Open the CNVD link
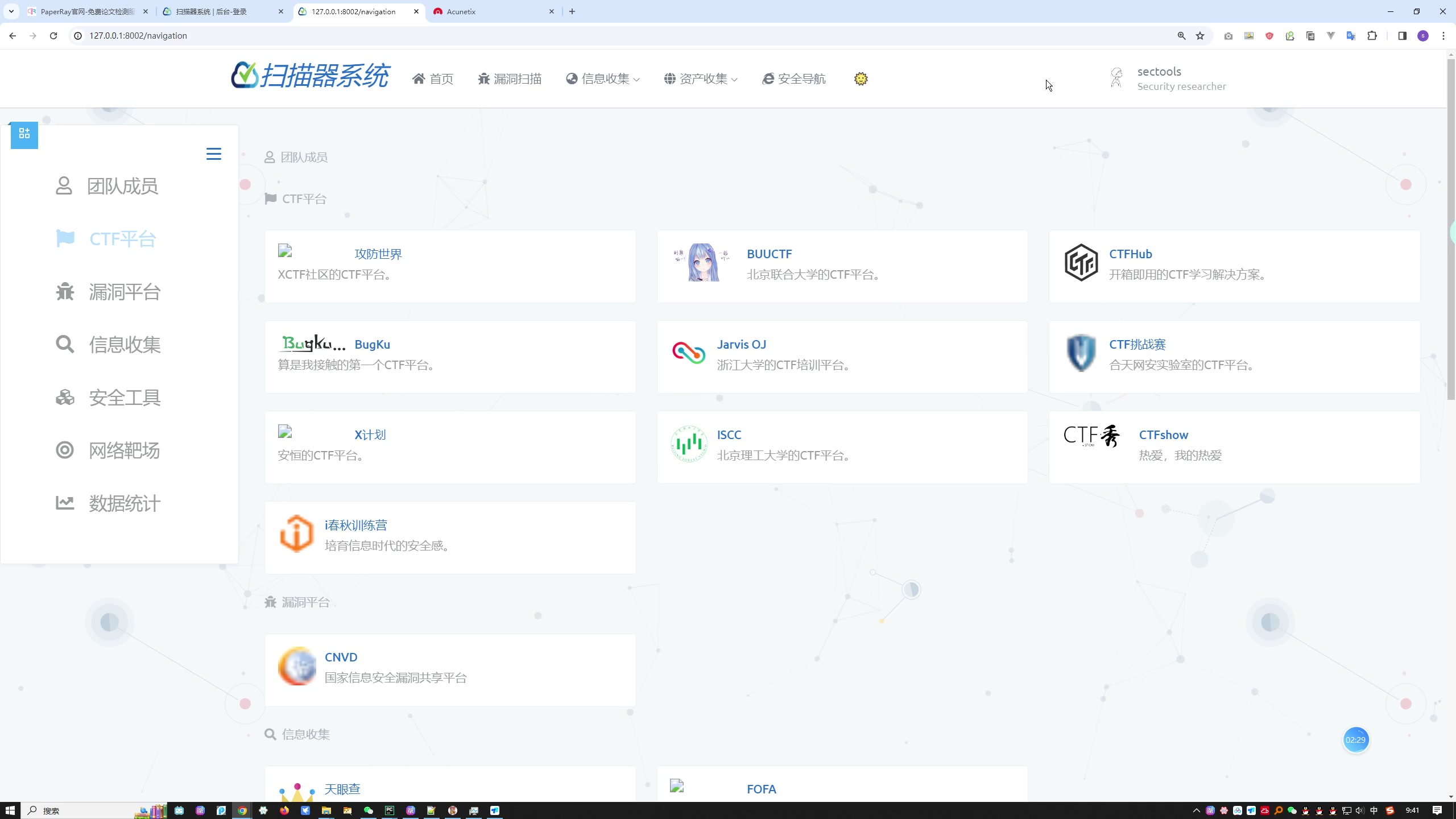The width and height of the screenshot is (1456, 819). point(341,657)
